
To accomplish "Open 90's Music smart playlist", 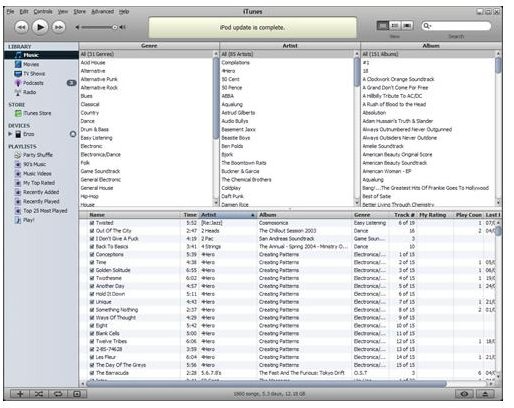I will 34,164.
